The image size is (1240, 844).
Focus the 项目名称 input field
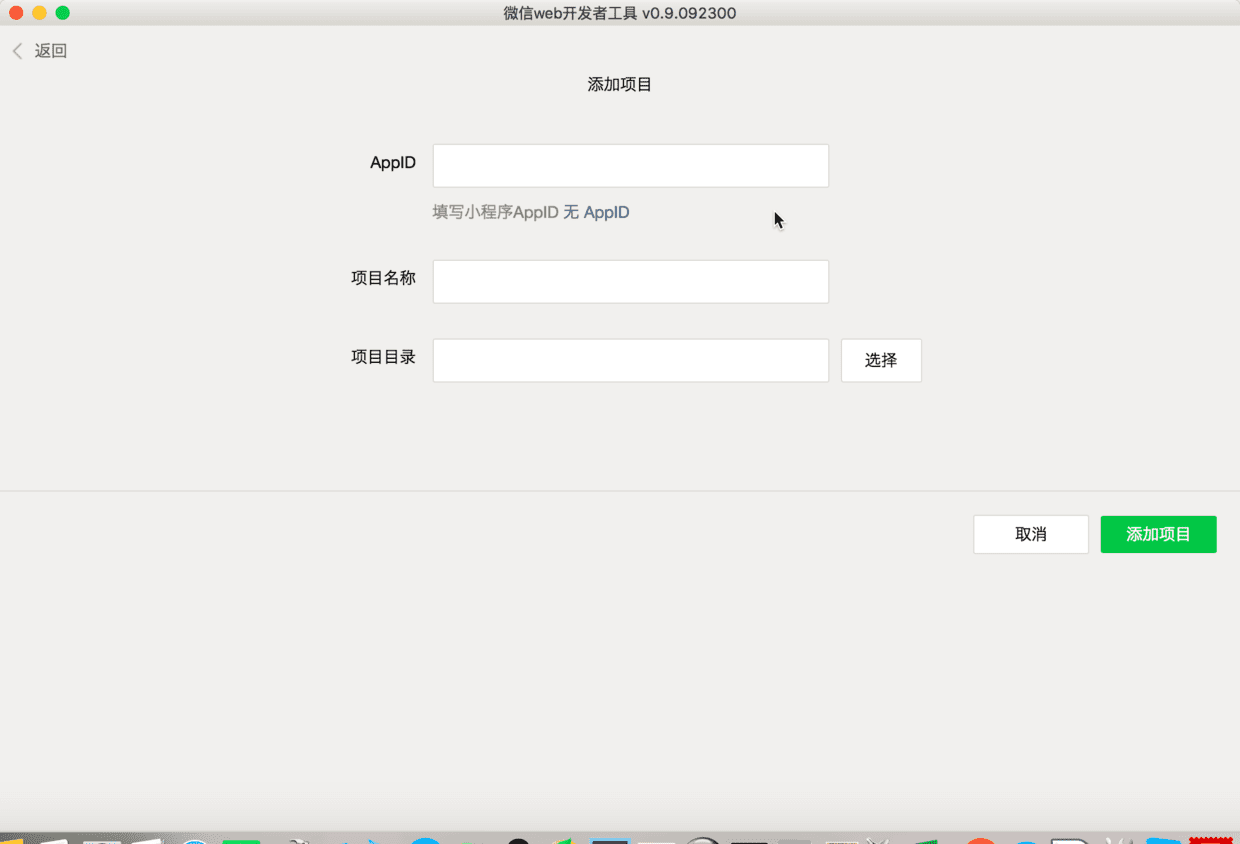point(631,282)
